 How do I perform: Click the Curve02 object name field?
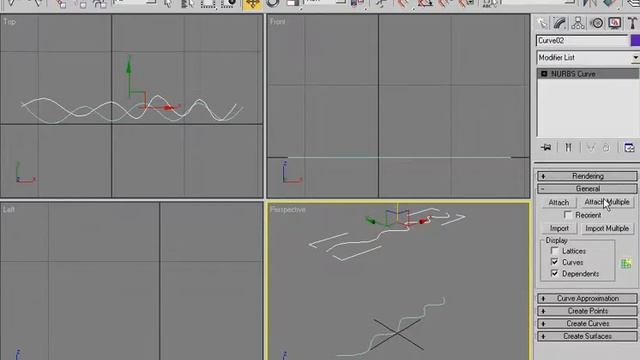tap(582, 40)
